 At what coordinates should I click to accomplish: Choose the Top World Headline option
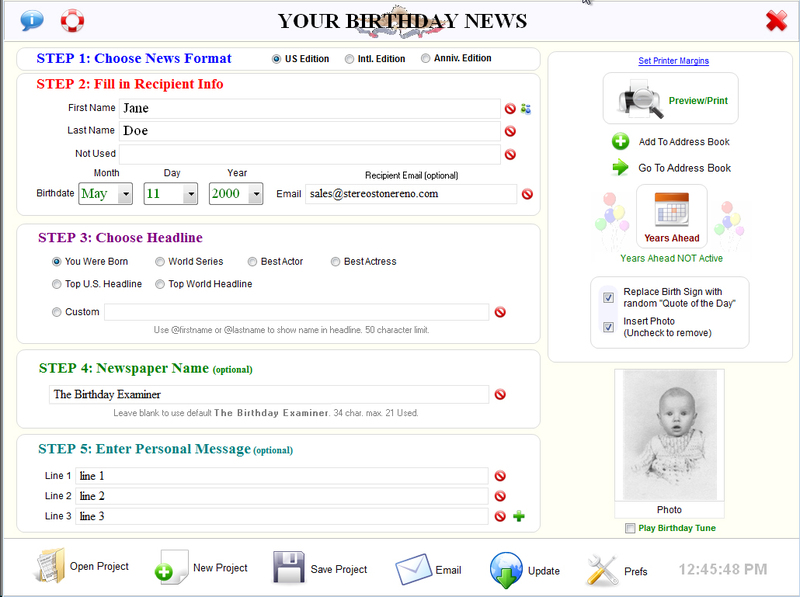click(x=160, y=284)
